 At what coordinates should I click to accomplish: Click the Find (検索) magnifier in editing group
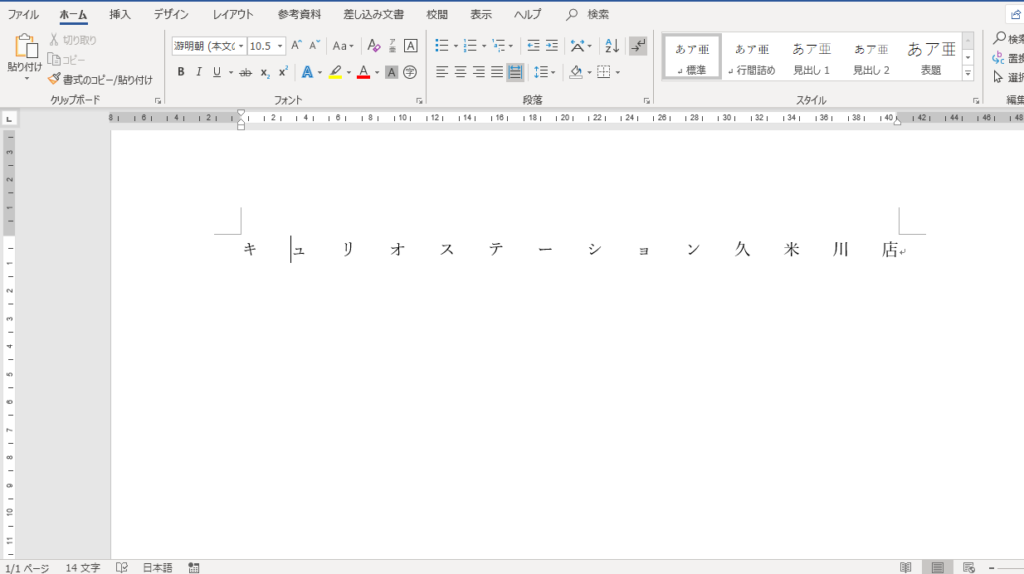pyautogui.click(x=999, y=39)
